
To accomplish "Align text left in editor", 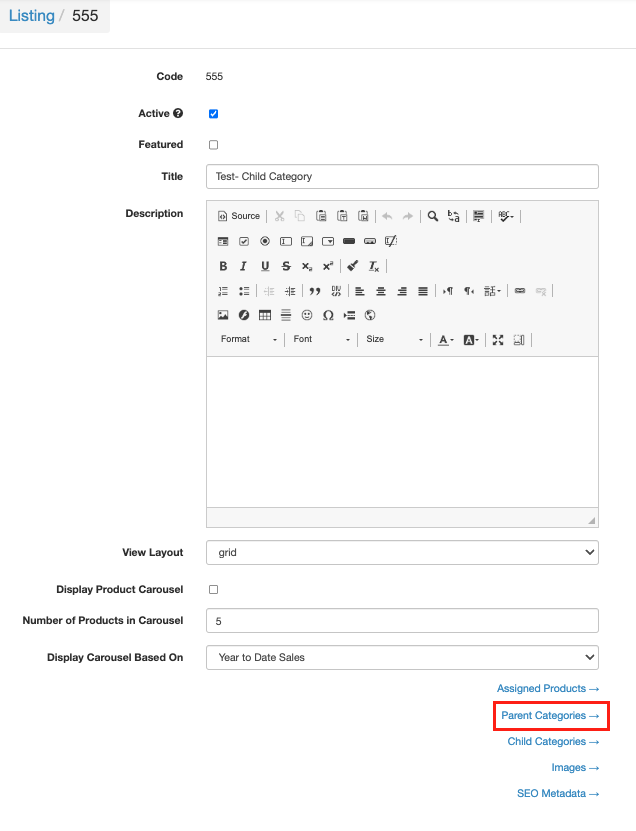I will 360,291.
